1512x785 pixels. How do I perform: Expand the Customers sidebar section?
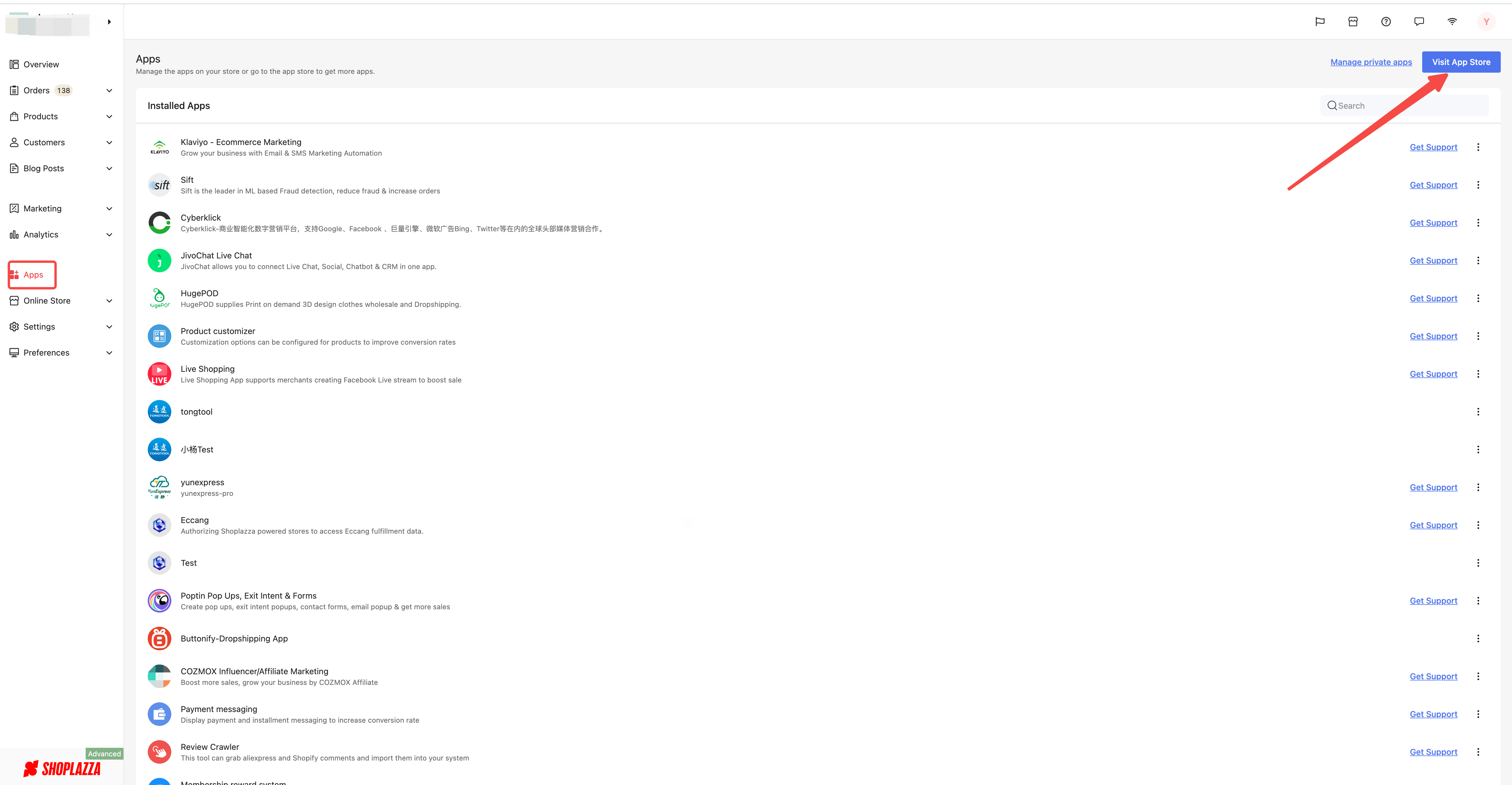tap(109, 143)
